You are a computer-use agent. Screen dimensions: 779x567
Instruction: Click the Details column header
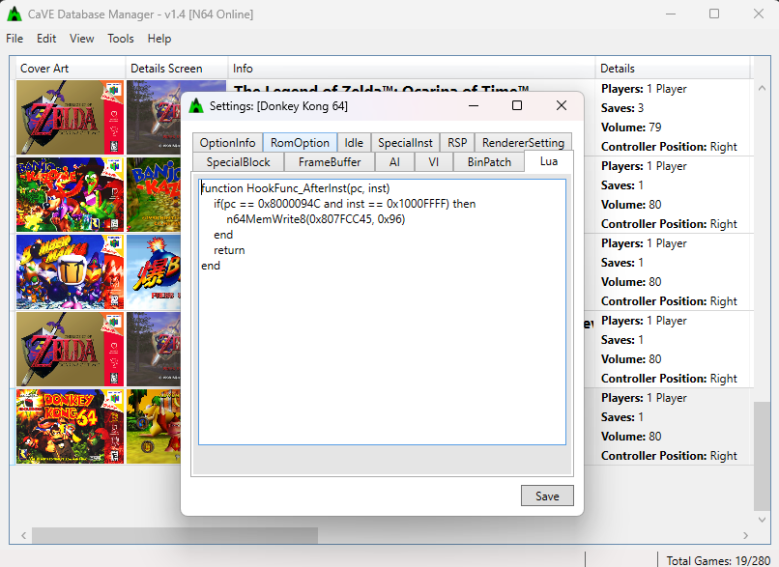click(x=673, y=68)
